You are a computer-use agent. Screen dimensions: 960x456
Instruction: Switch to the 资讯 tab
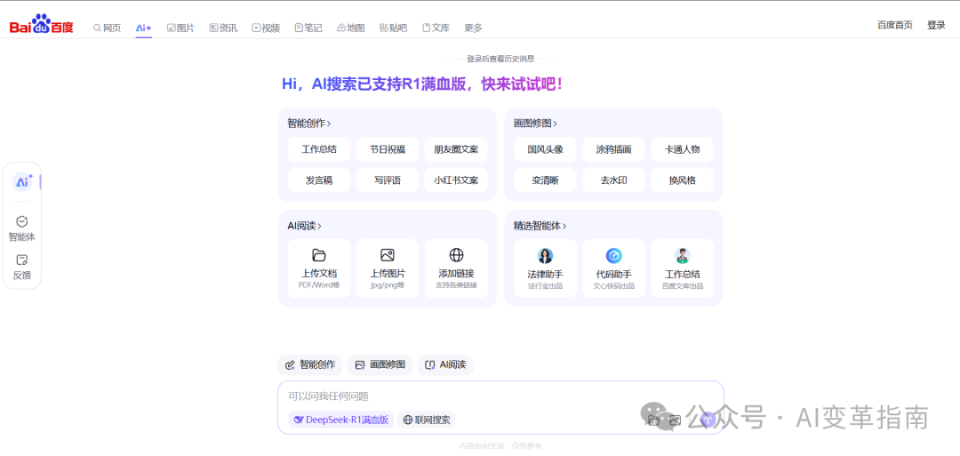223,28
